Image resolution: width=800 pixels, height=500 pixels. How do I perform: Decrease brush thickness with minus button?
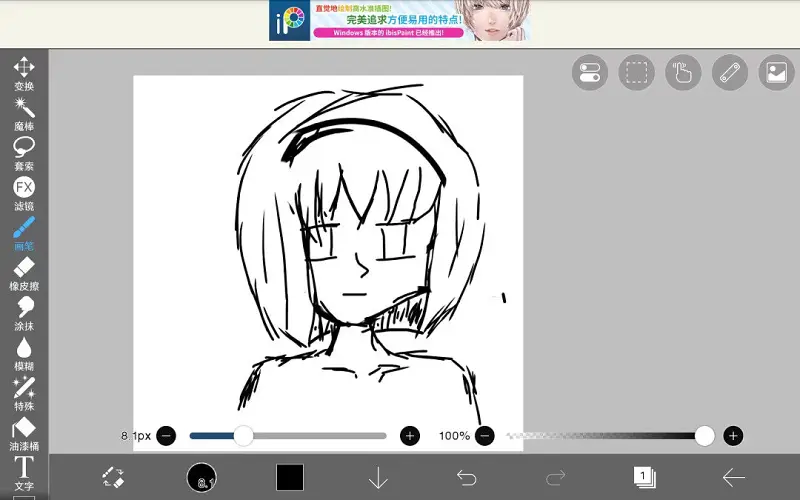(x=166, y=436)
